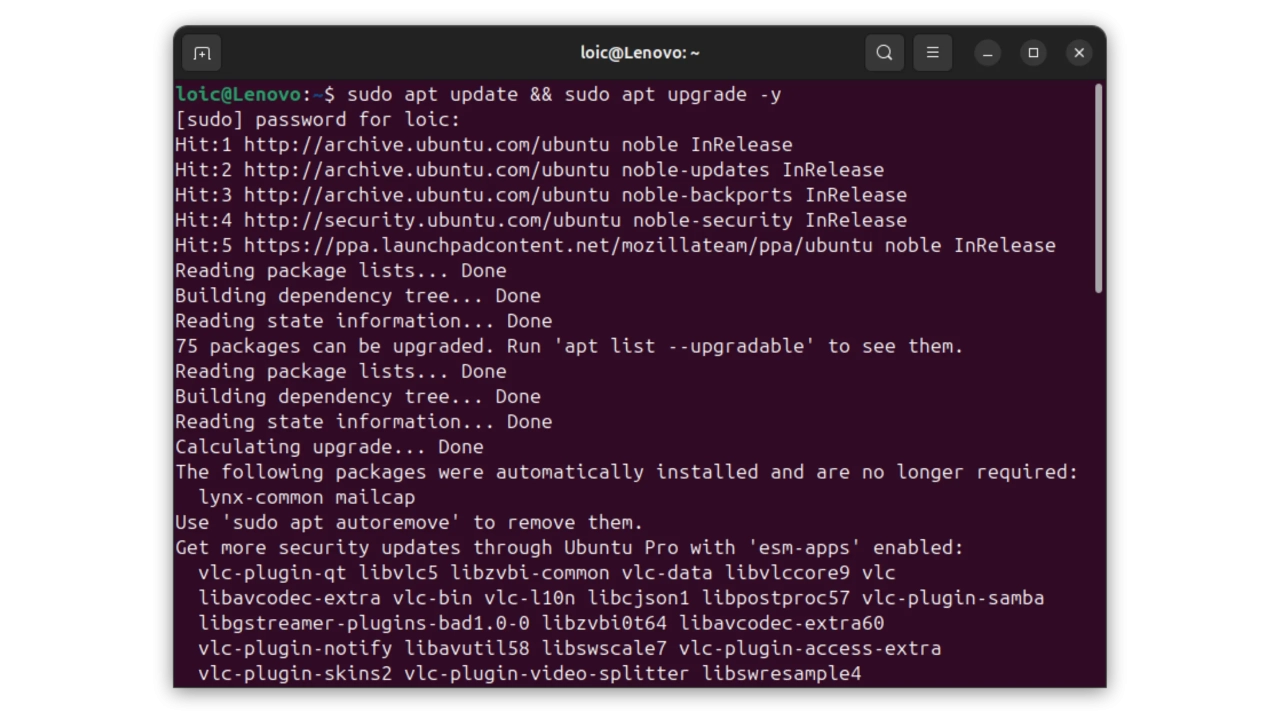The image size is (1280, 720).
Task: Click the green loic@Lenovo prompt text
Action: coord(237,95)
